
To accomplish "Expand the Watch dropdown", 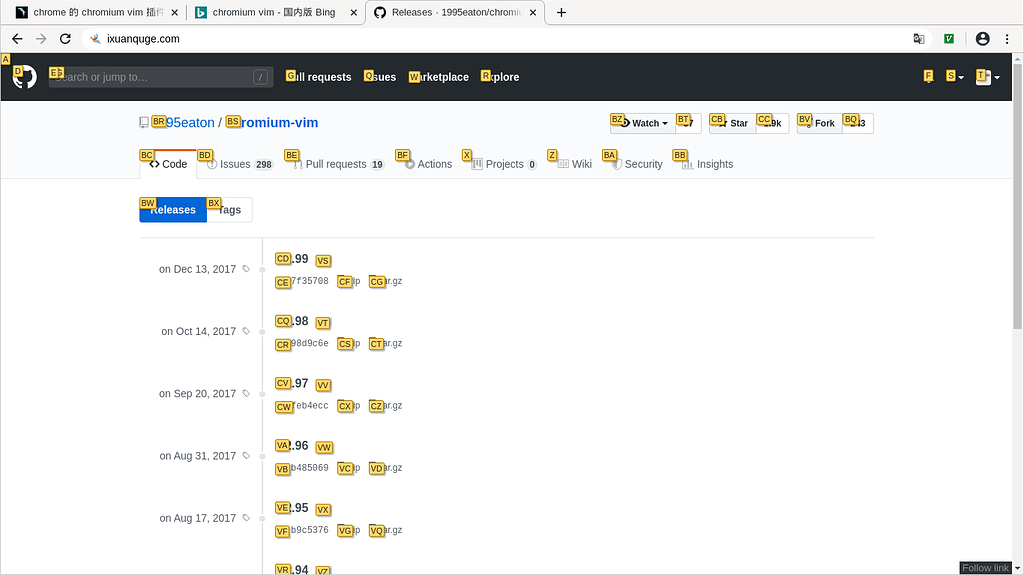I will [643, 123].
